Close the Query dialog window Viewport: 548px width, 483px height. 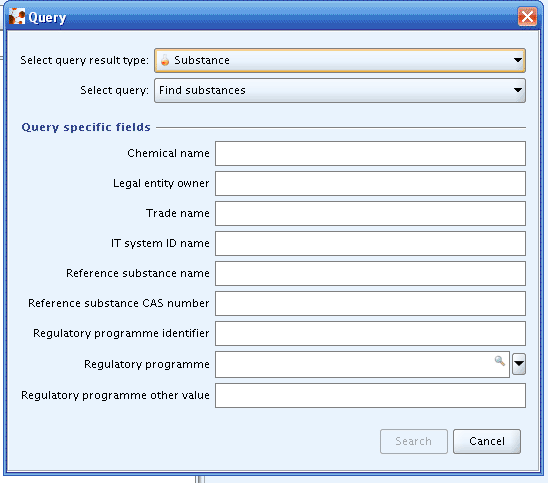(527, 16)
